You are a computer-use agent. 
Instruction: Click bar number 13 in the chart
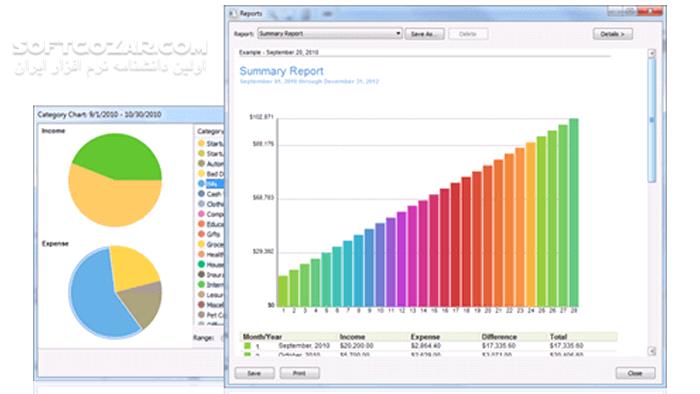pyautogui.click(x=412, y=256)
